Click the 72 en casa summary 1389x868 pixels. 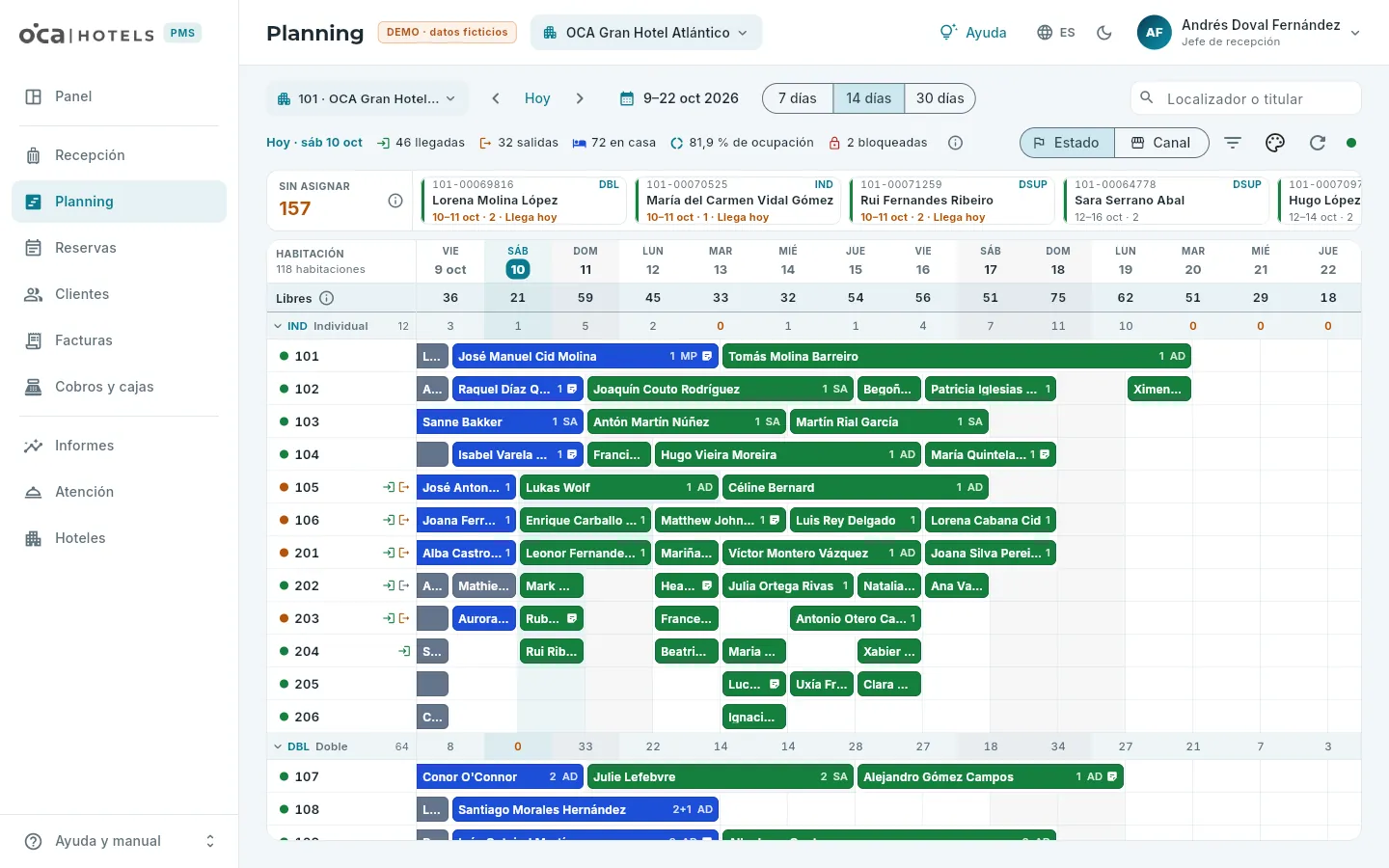click(613, 143)
